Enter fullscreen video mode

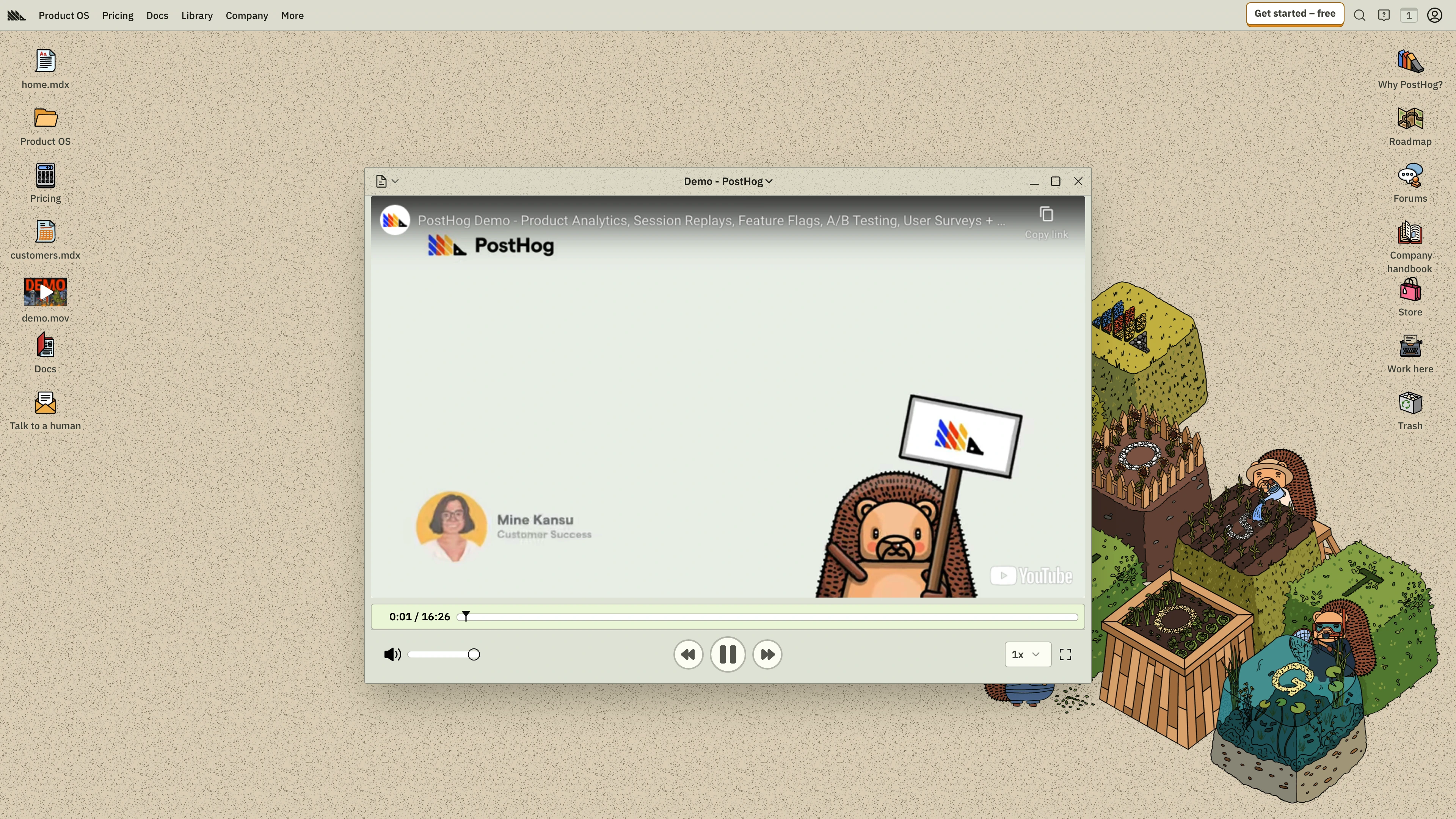[x=1065, y=654]
